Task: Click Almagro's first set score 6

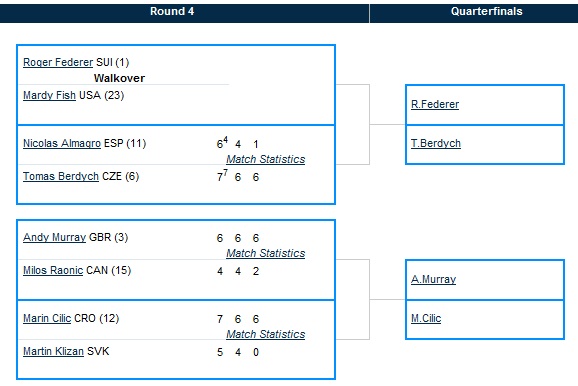Action: pyautogui.click(x=220, y=144)
